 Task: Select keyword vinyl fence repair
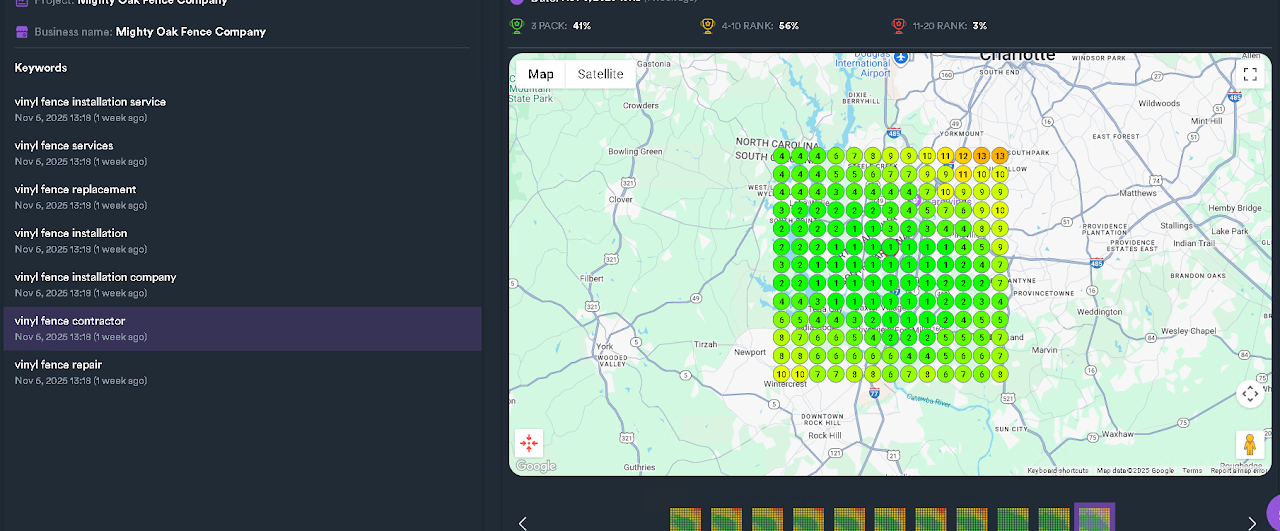[241, 372]
